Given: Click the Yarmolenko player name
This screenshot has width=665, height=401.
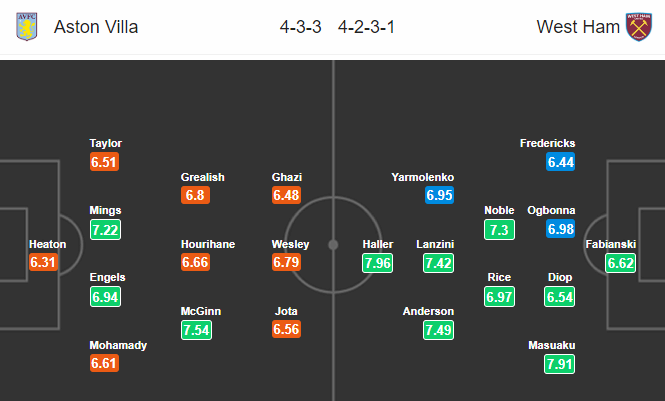Looking at the screenshot, I should (x=422, y=177).
